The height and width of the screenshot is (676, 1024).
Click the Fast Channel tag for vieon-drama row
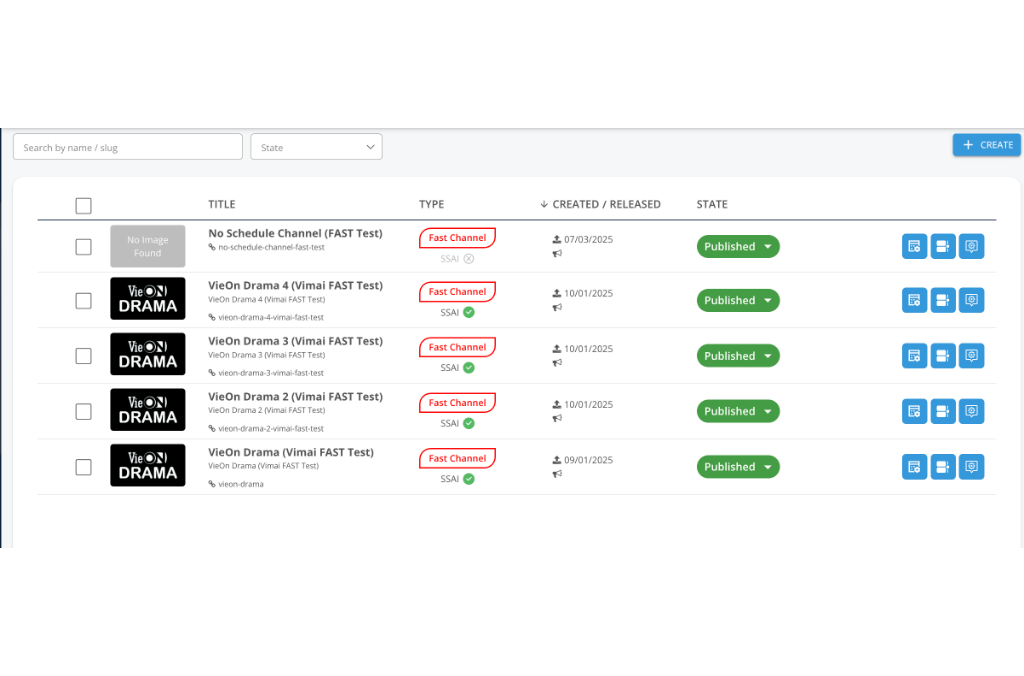457,458
